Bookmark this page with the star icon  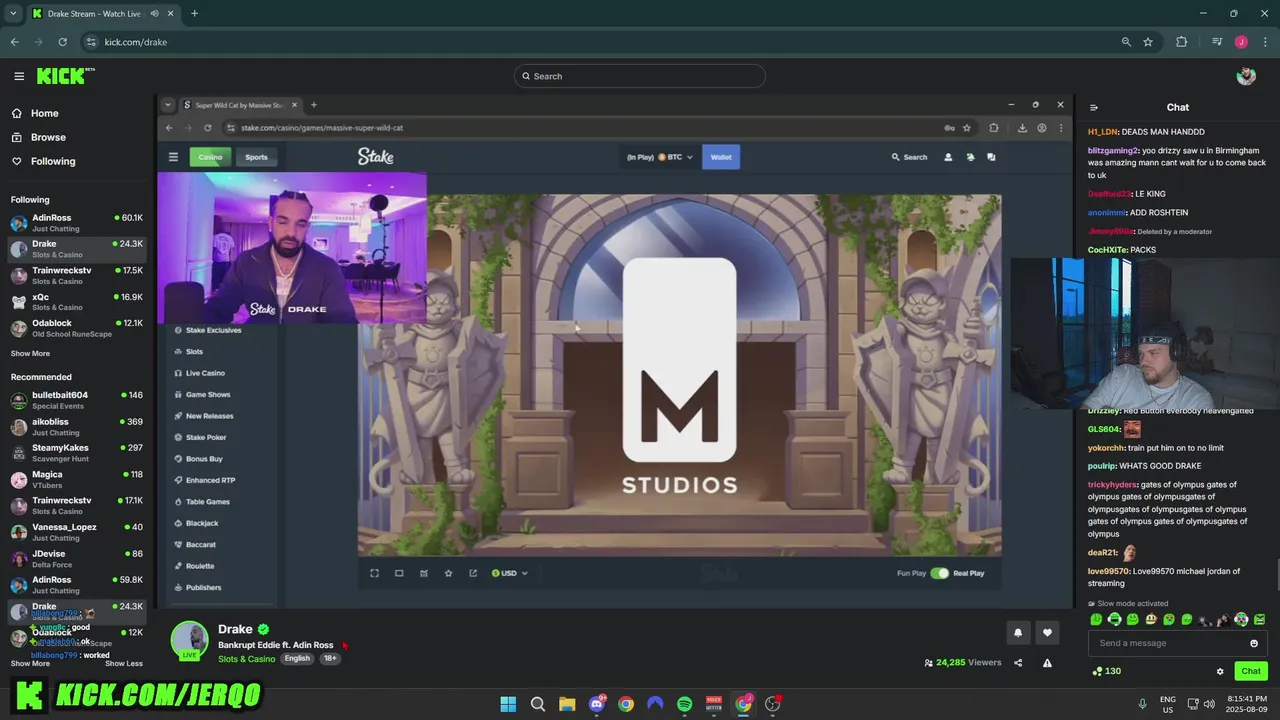tap(1148, 42)
